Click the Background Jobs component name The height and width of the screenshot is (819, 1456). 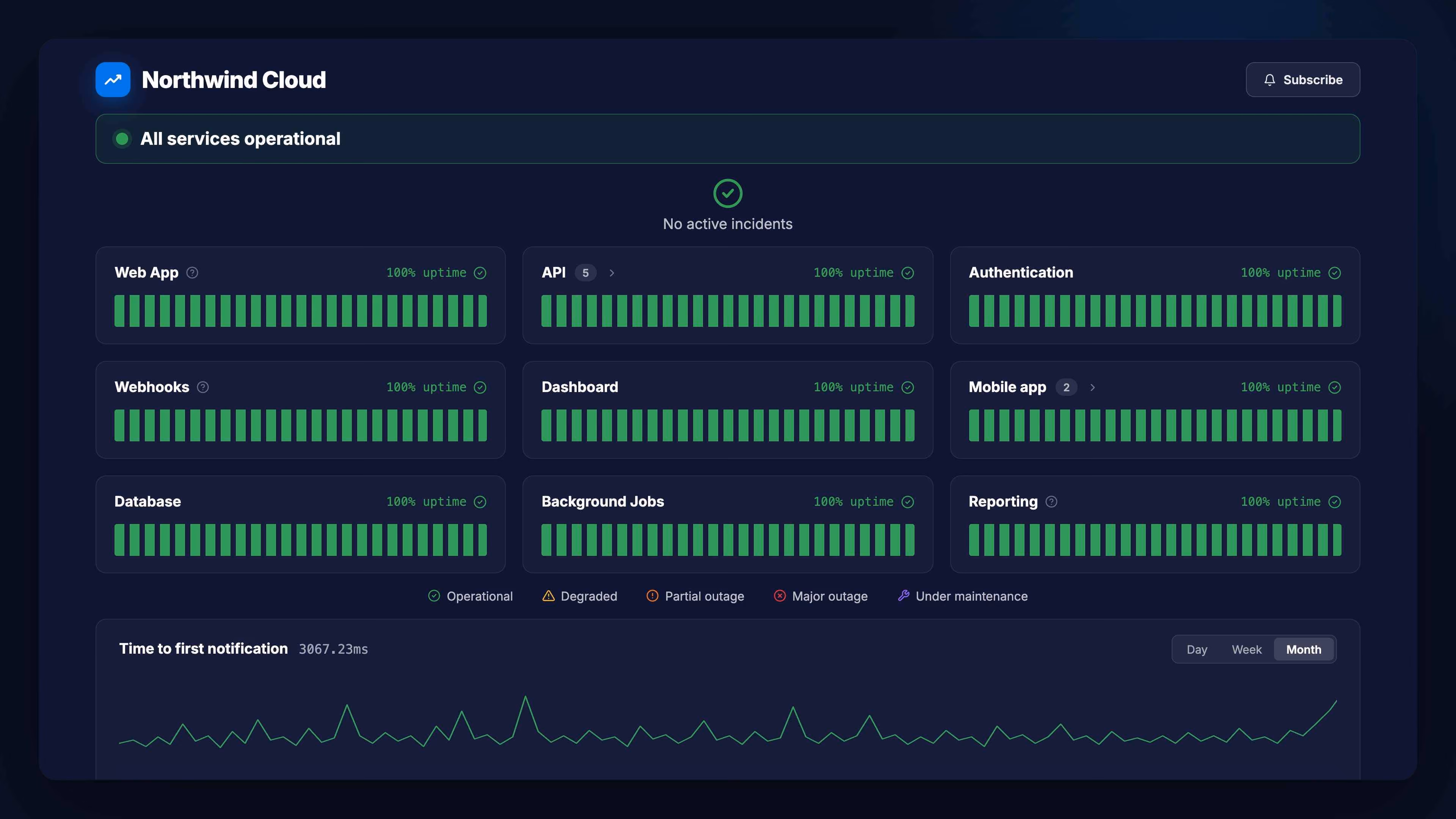(602, 502)
